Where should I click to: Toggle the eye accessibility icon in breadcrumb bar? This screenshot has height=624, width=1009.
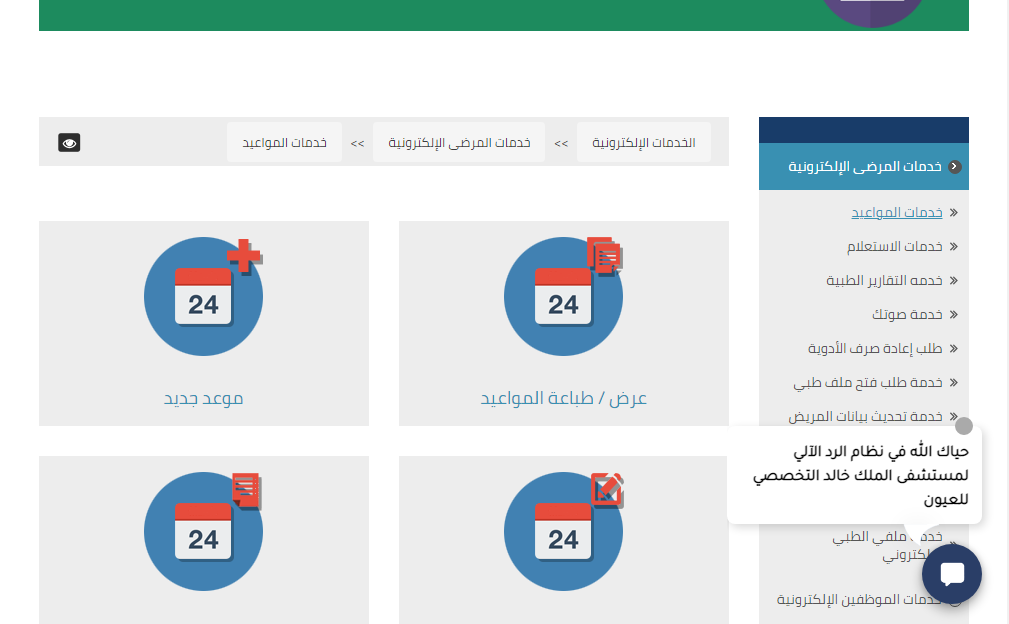69,143
